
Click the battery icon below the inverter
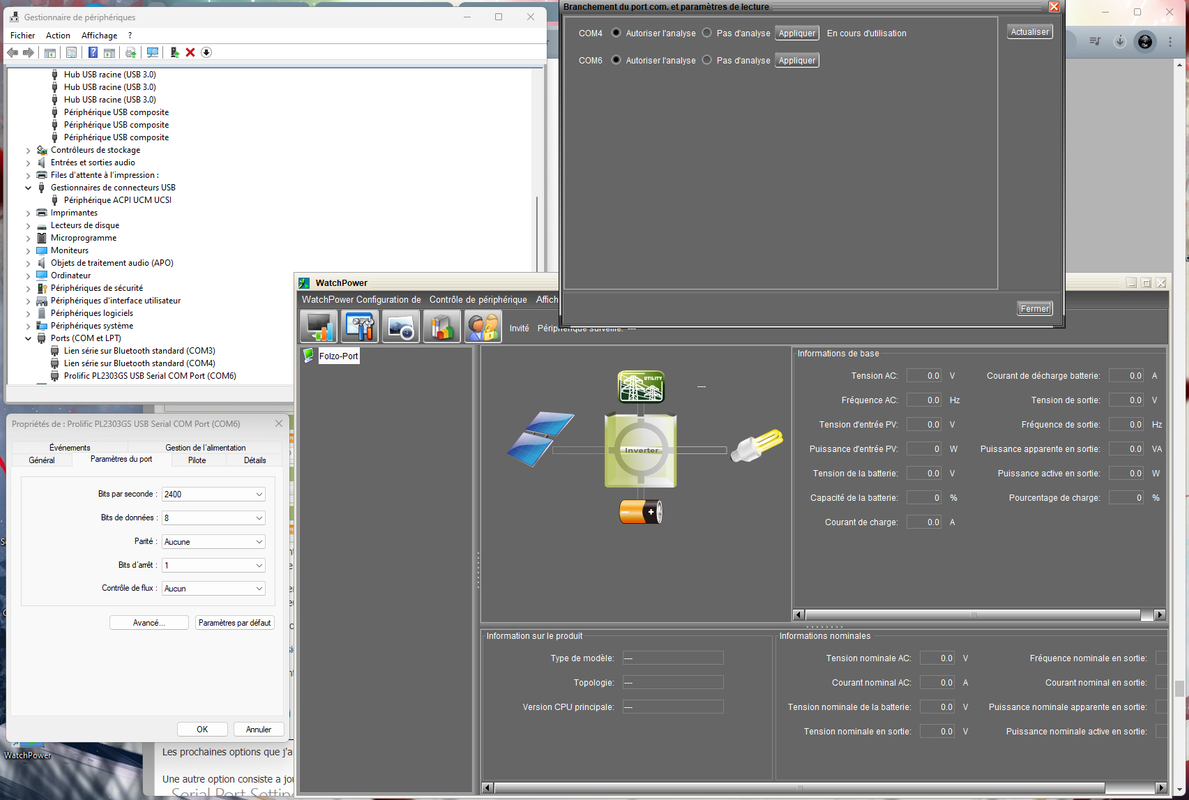[641, 512]
